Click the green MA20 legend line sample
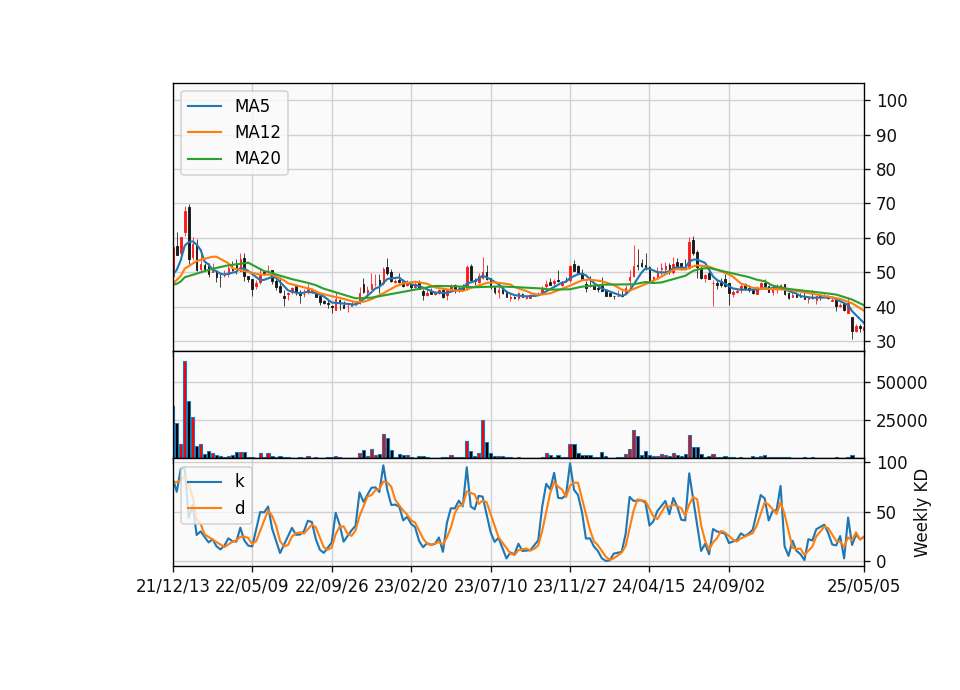This screenshot has height=690, width=960. 204,159
